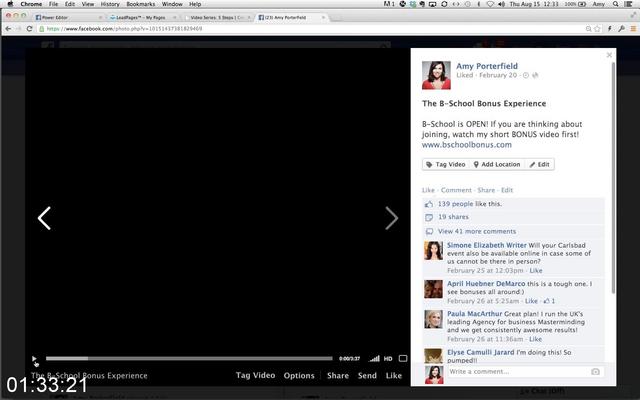Select the Amy Porterfield Facebook tab
Screen dimensions: 640x400
click(x=292, y=18)
